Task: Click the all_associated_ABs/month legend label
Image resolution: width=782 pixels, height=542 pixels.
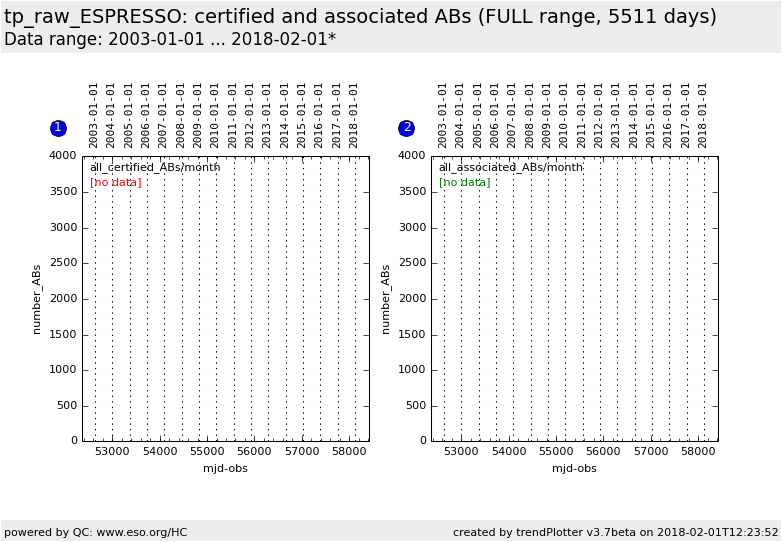Action: click(510, 168)
